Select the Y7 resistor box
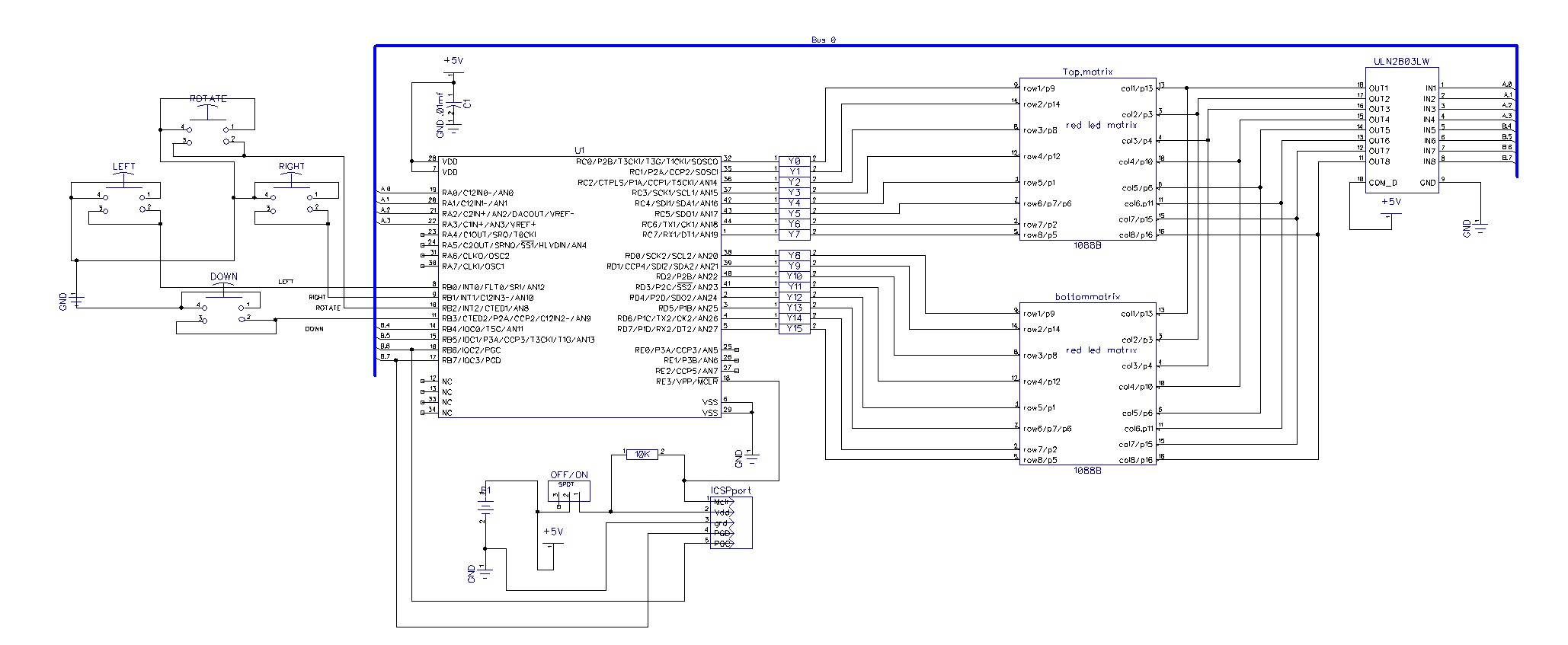 (x=795, y=235)
